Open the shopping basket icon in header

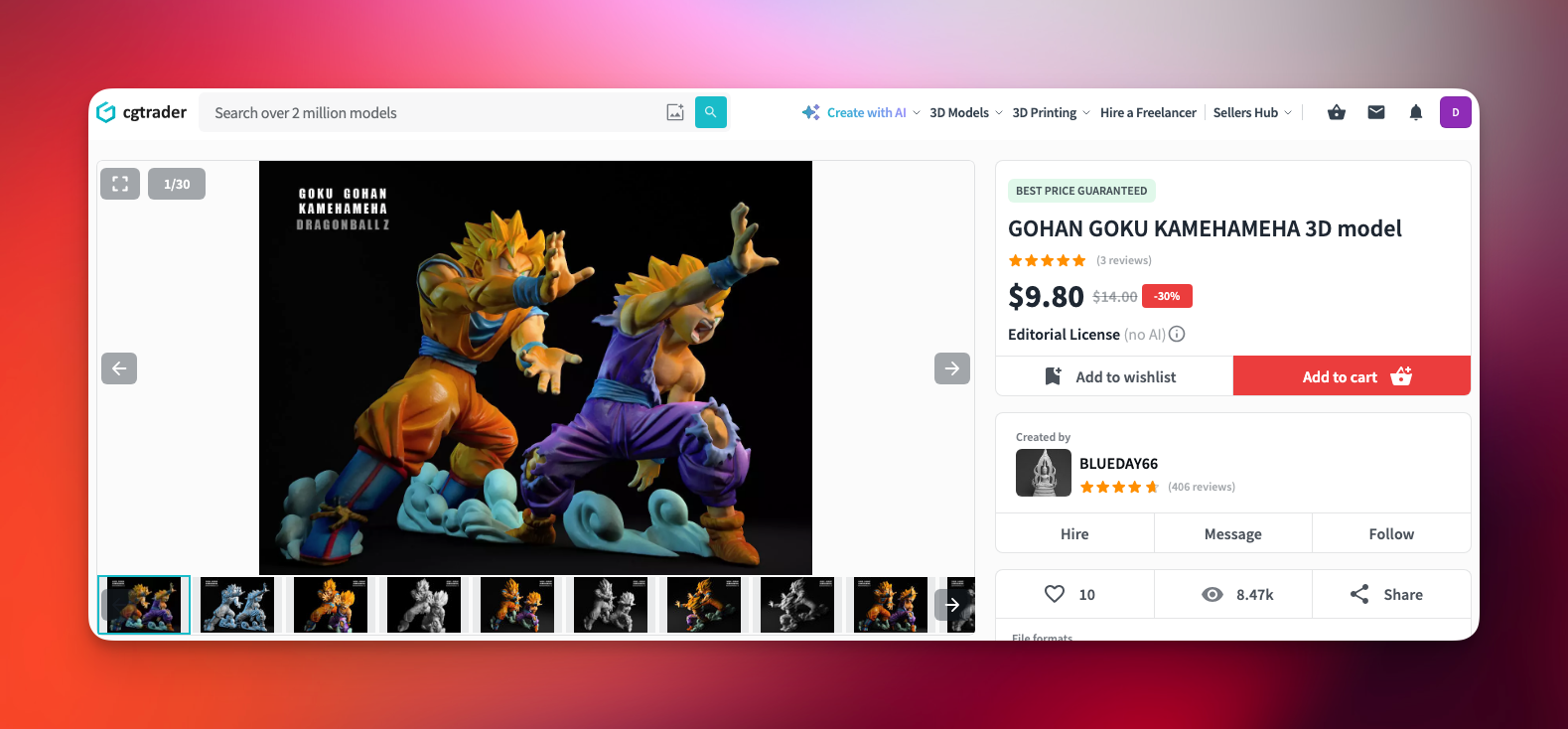(x=1337, y=112)
